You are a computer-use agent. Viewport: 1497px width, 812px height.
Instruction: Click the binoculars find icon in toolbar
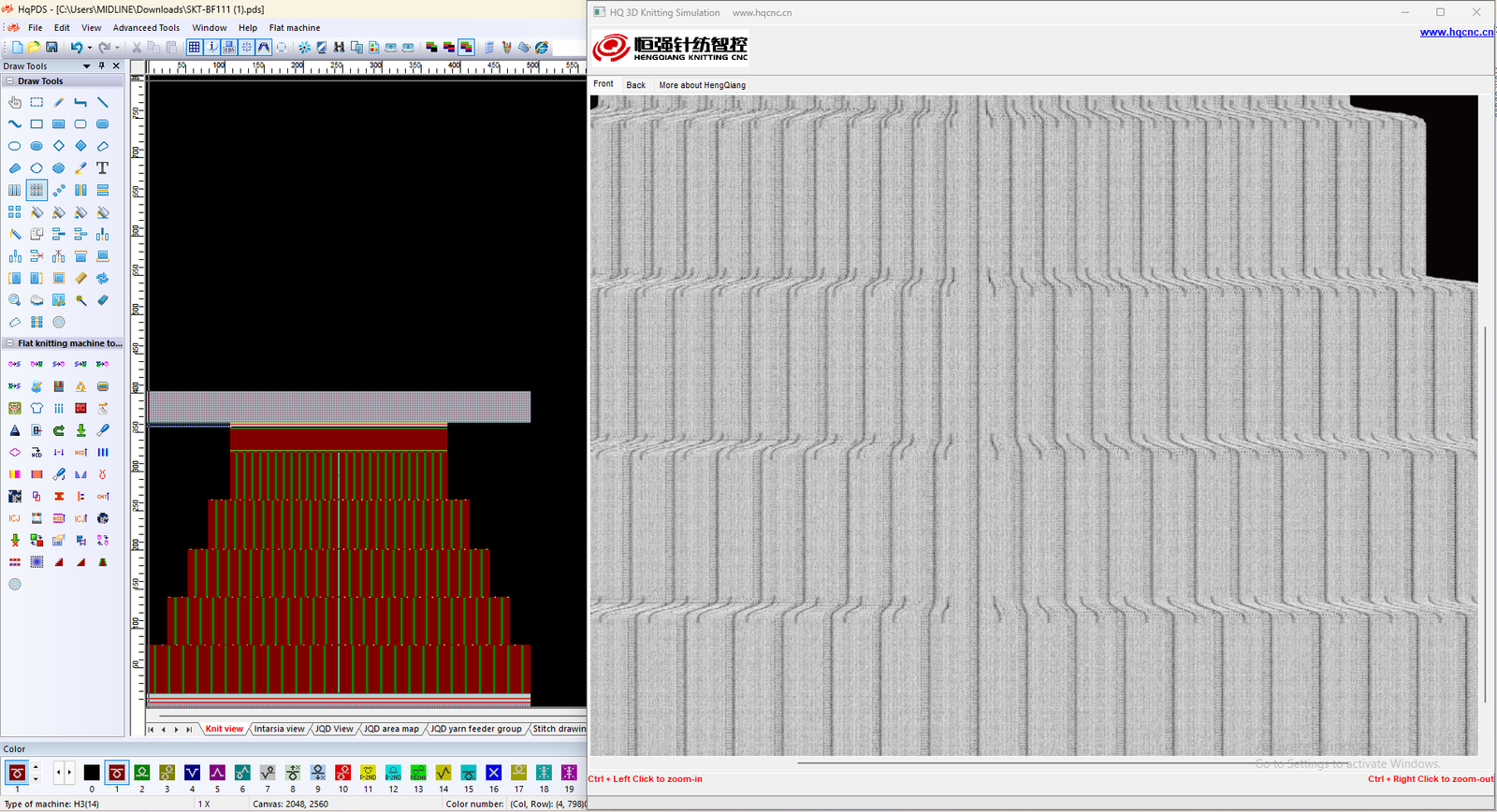339,47
